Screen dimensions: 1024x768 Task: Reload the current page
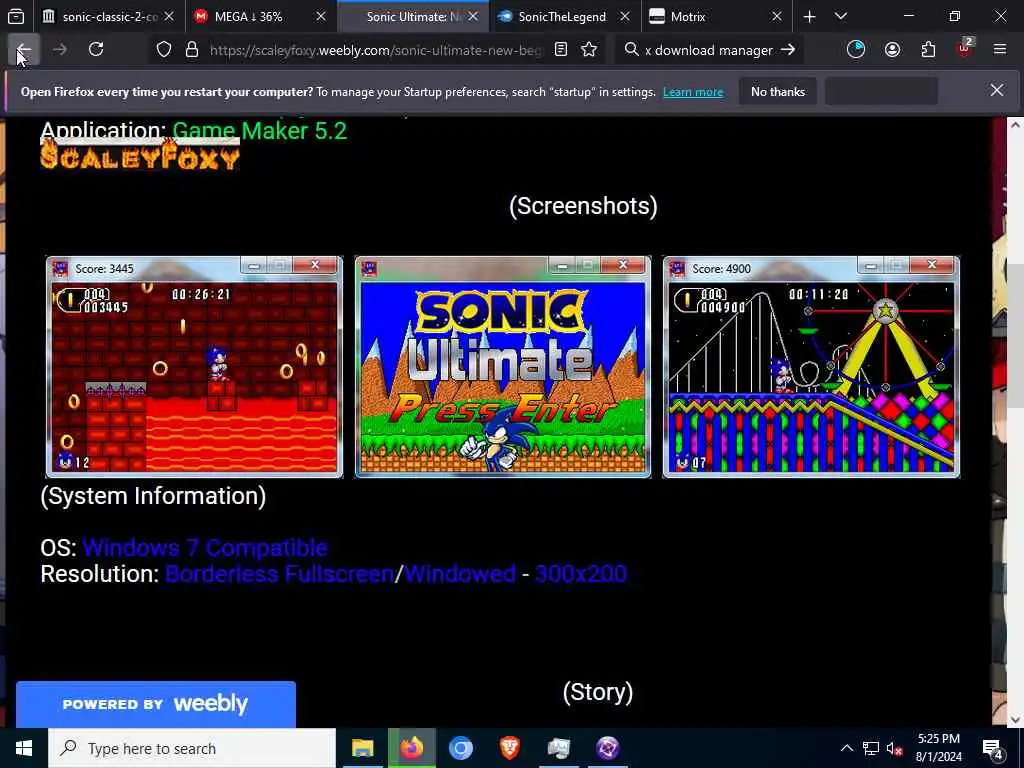(96, 50)
